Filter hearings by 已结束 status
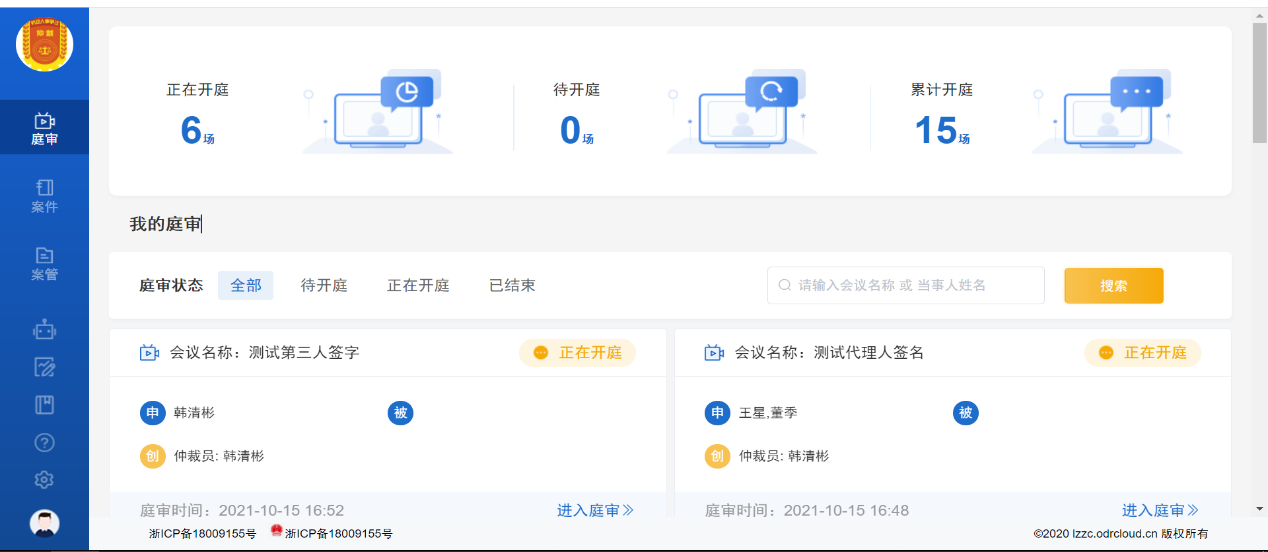This screenshot has width=1268, height=552. (512, 285)
